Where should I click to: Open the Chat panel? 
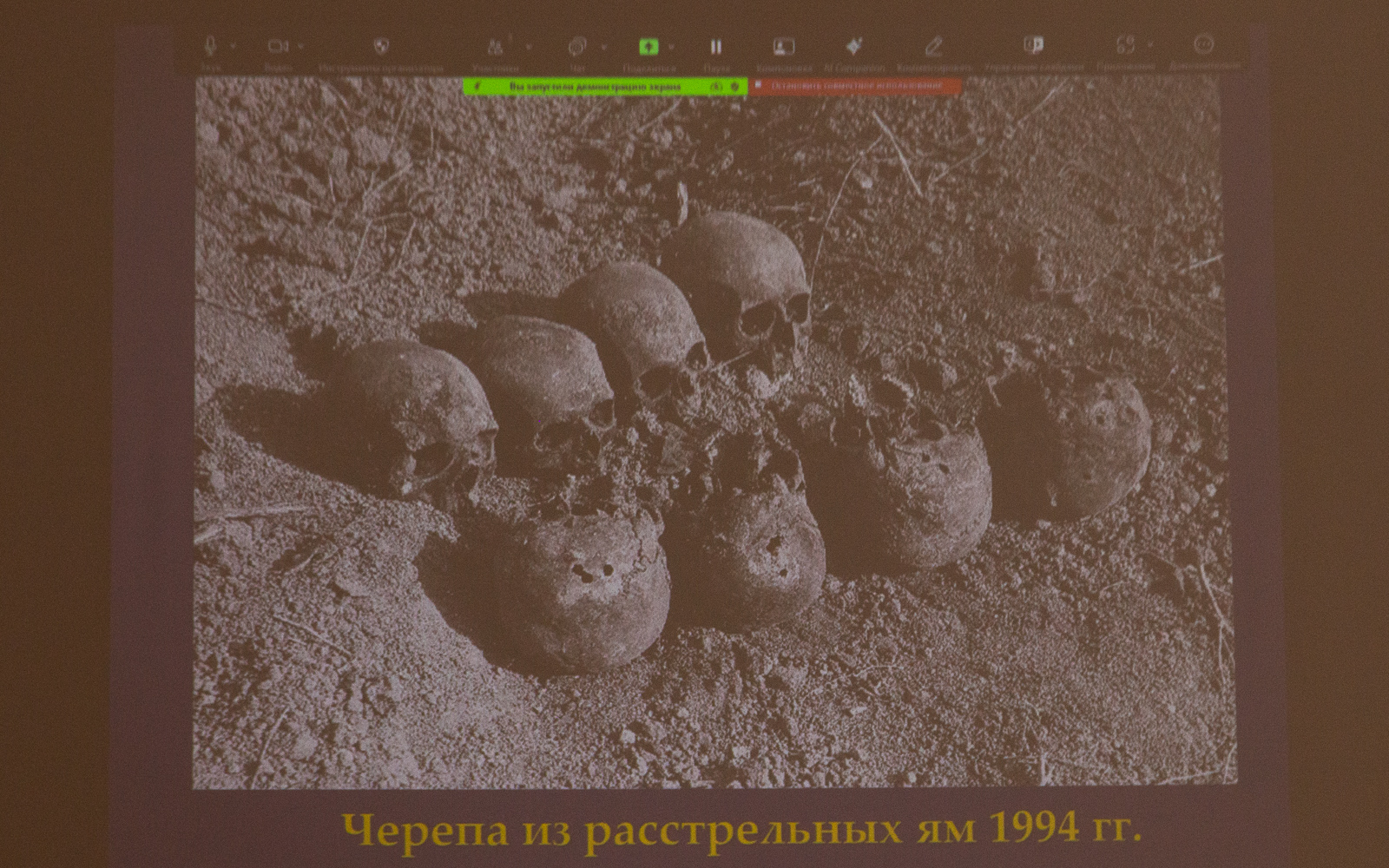(x=576, y=47)
